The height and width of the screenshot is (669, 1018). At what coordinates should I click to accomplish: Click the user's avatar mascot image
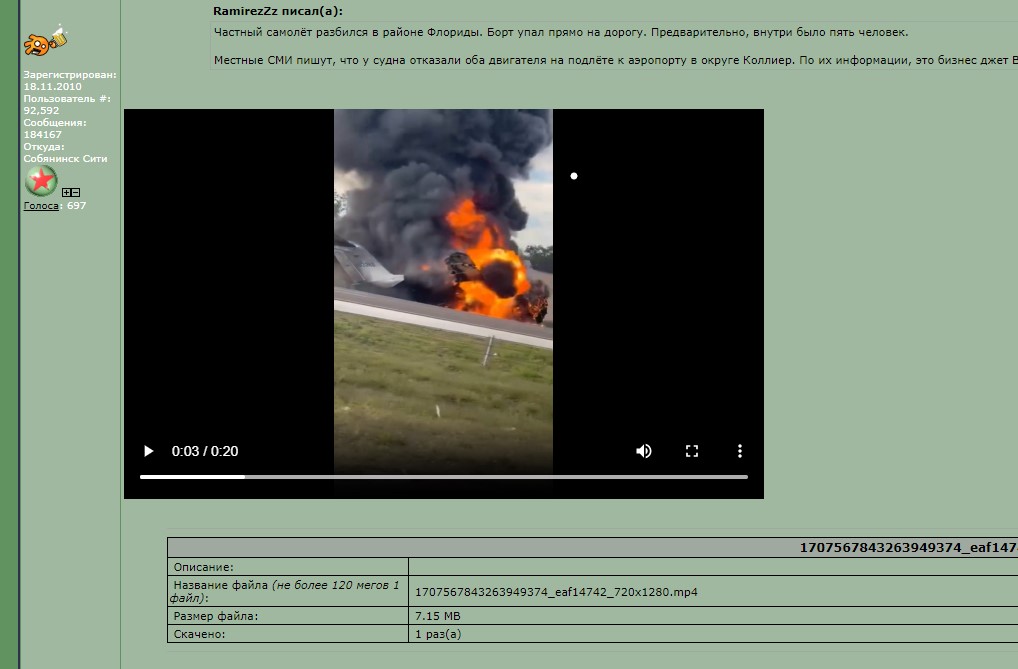point(45,40)
